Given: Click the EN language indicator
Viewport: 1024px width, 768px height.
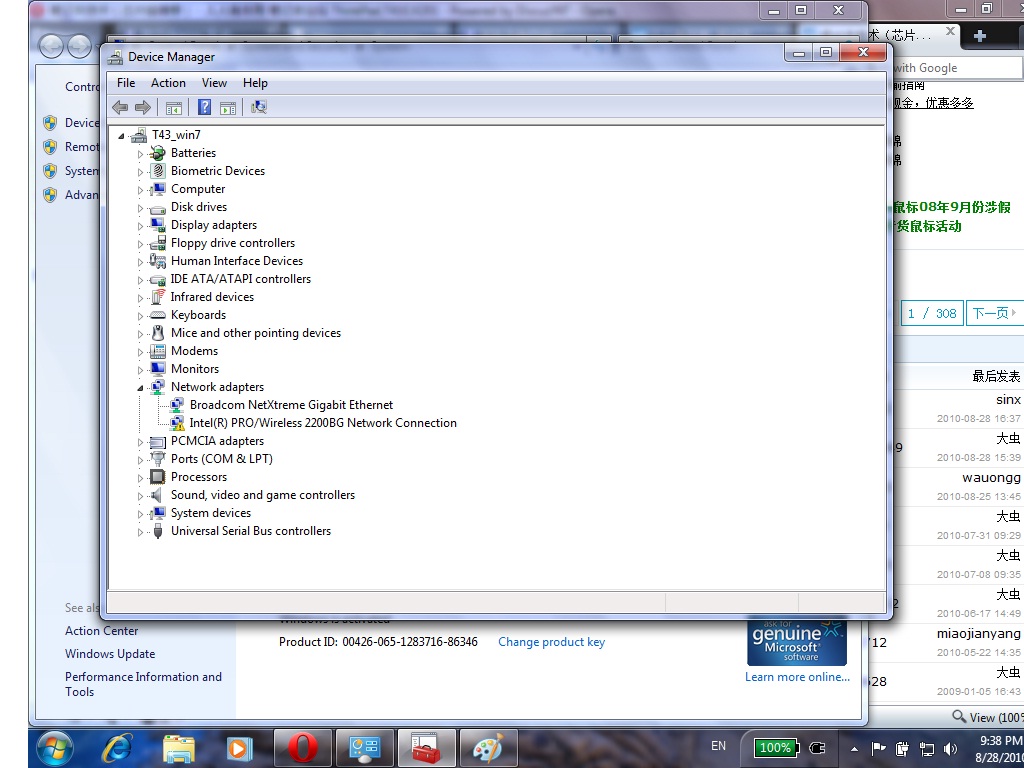Looking at the screenshot, I should pos(718,746).
